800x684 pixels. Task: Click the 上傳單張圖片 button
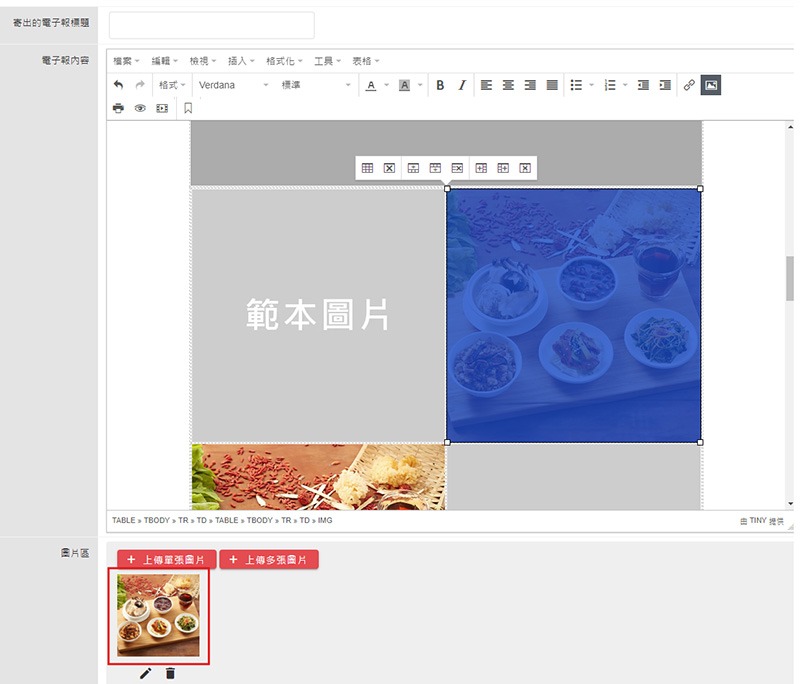165,560
